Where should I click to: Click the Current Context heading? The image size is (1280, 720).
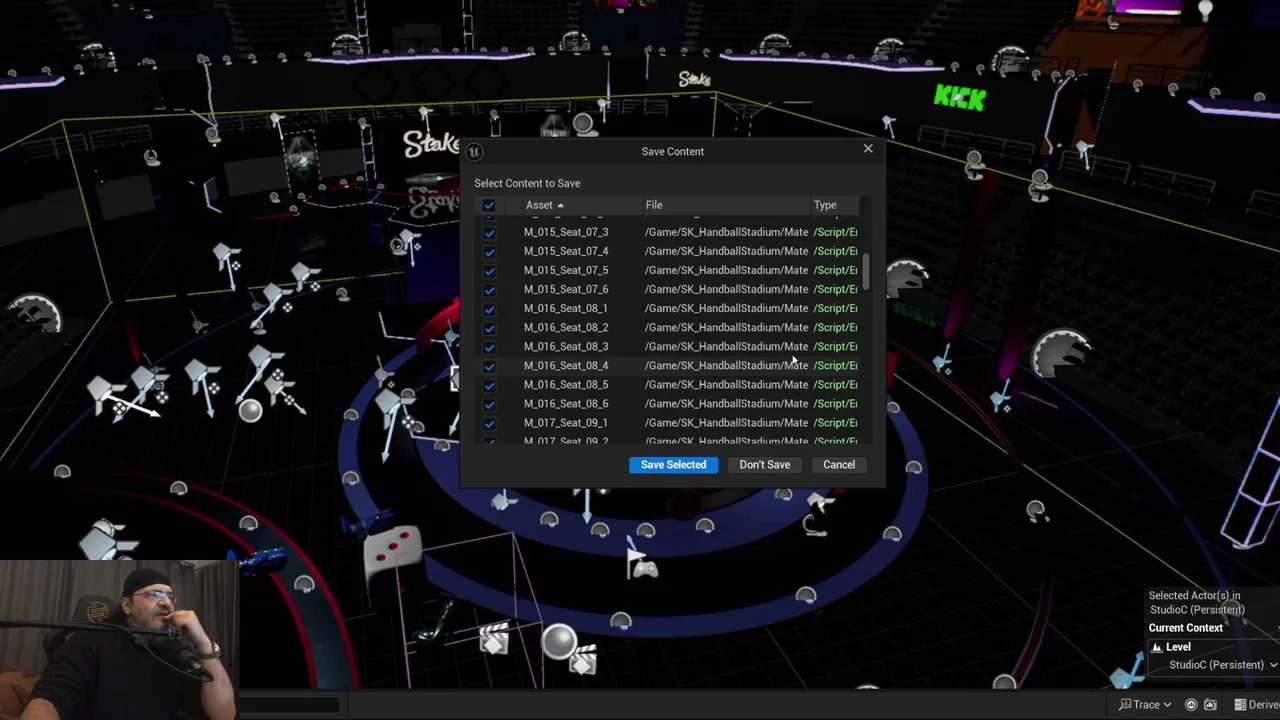pos(1186,628)
